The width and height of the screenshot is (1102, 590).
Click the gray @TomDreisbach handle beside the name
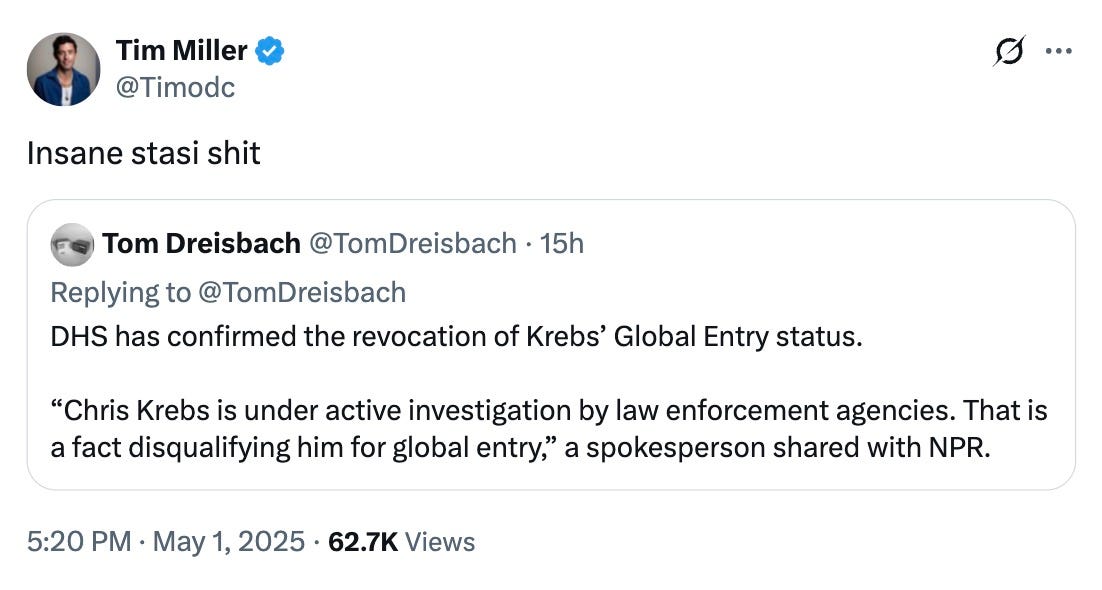tap(413, 243)
